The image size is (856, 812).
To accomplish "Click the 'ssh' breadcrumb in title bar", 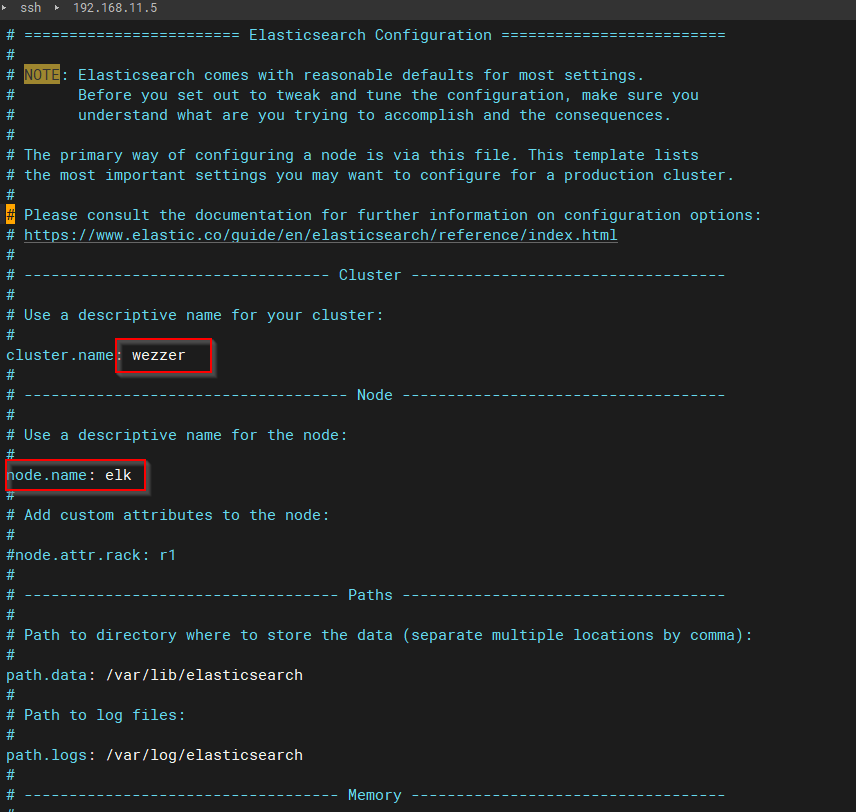I will [31, 8].
